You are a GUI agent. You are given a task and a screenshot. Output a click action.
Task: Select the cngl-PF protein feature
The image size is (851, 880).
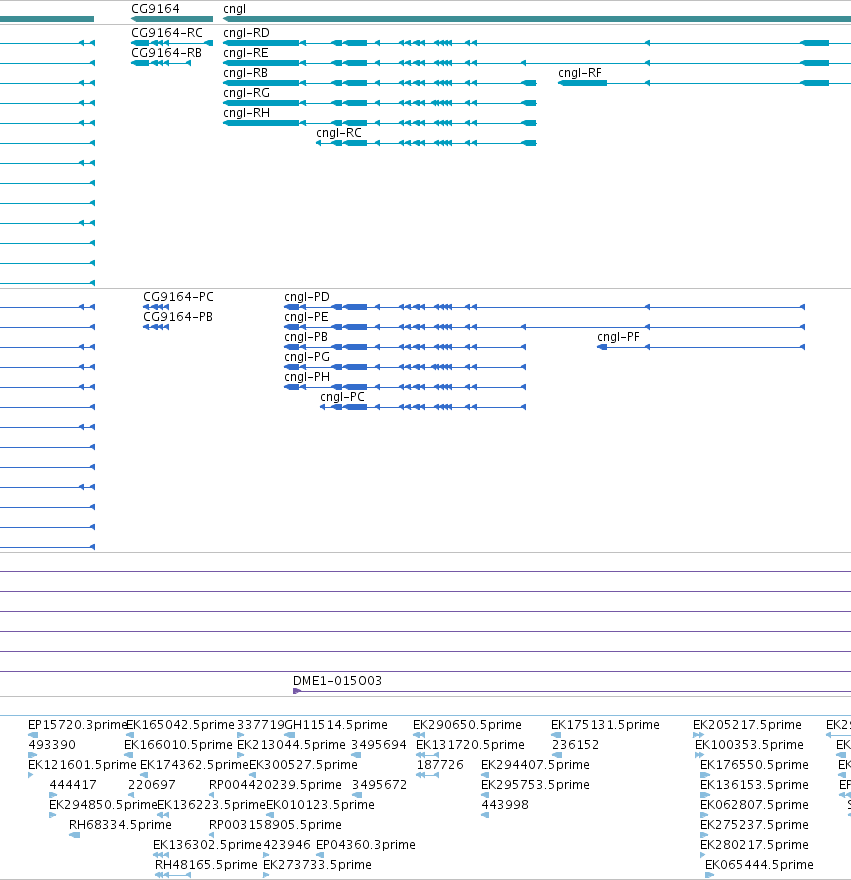click(x=701, y=347)
